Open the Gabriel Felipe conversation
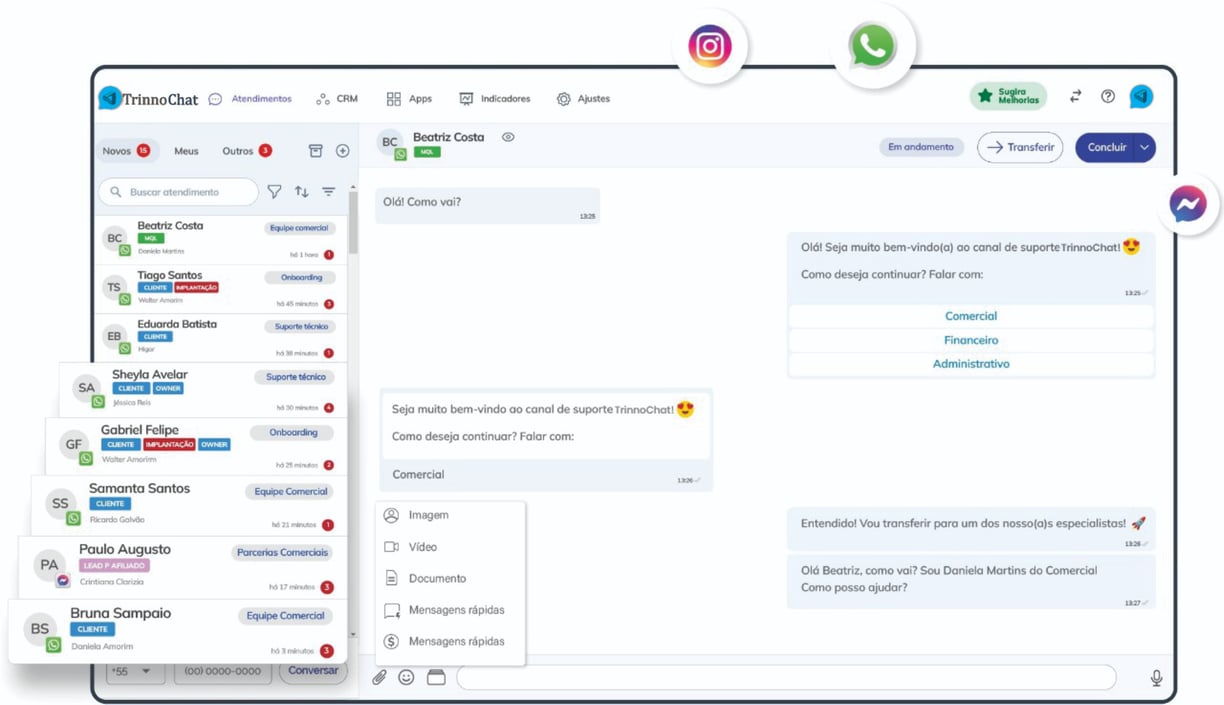The width and height of the screenshot is (1224, 705). pyautogui.click(x=196, y=447)
